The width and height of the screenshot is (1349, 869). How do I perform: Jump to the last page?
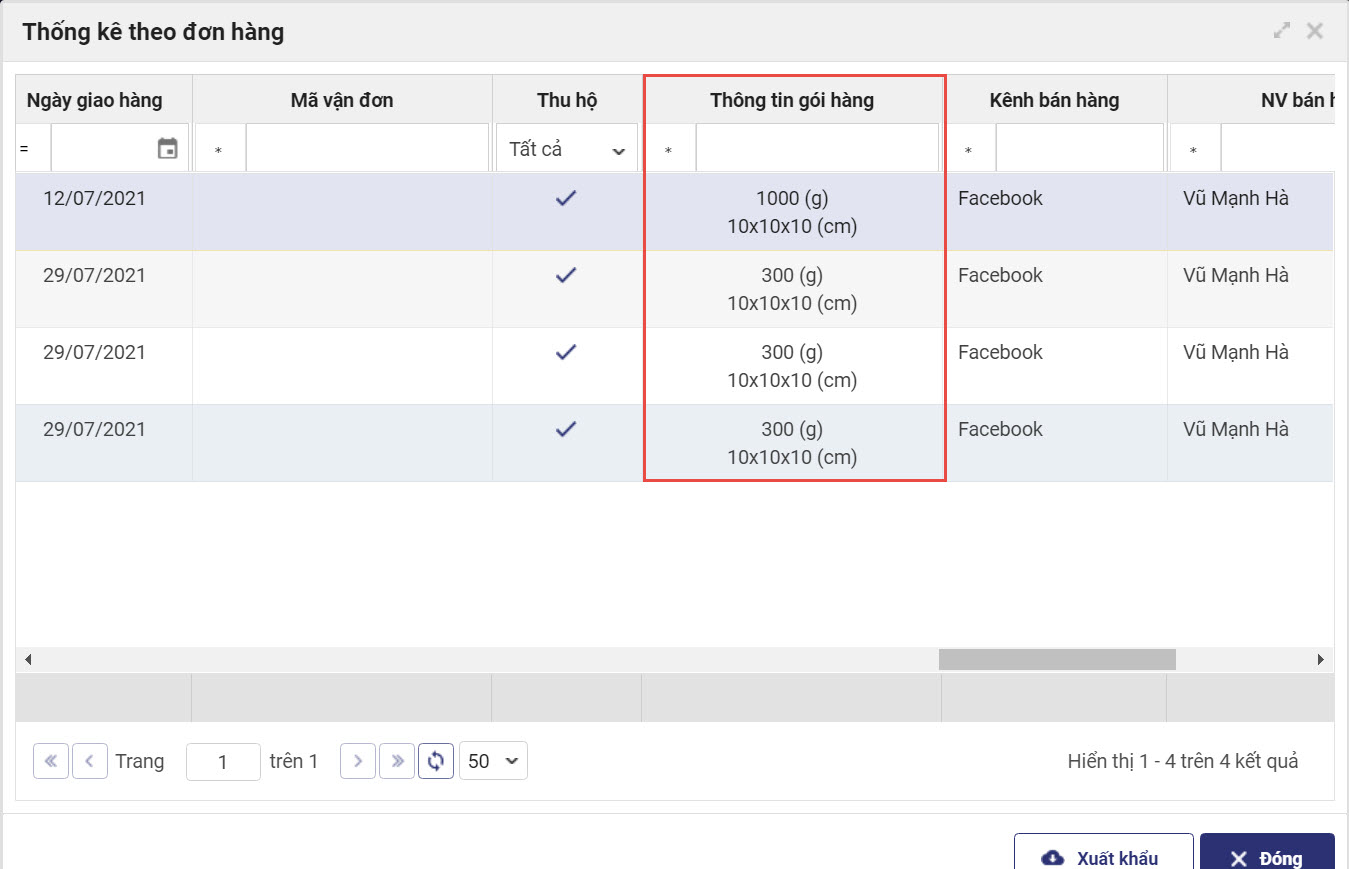tap(397, 761)
